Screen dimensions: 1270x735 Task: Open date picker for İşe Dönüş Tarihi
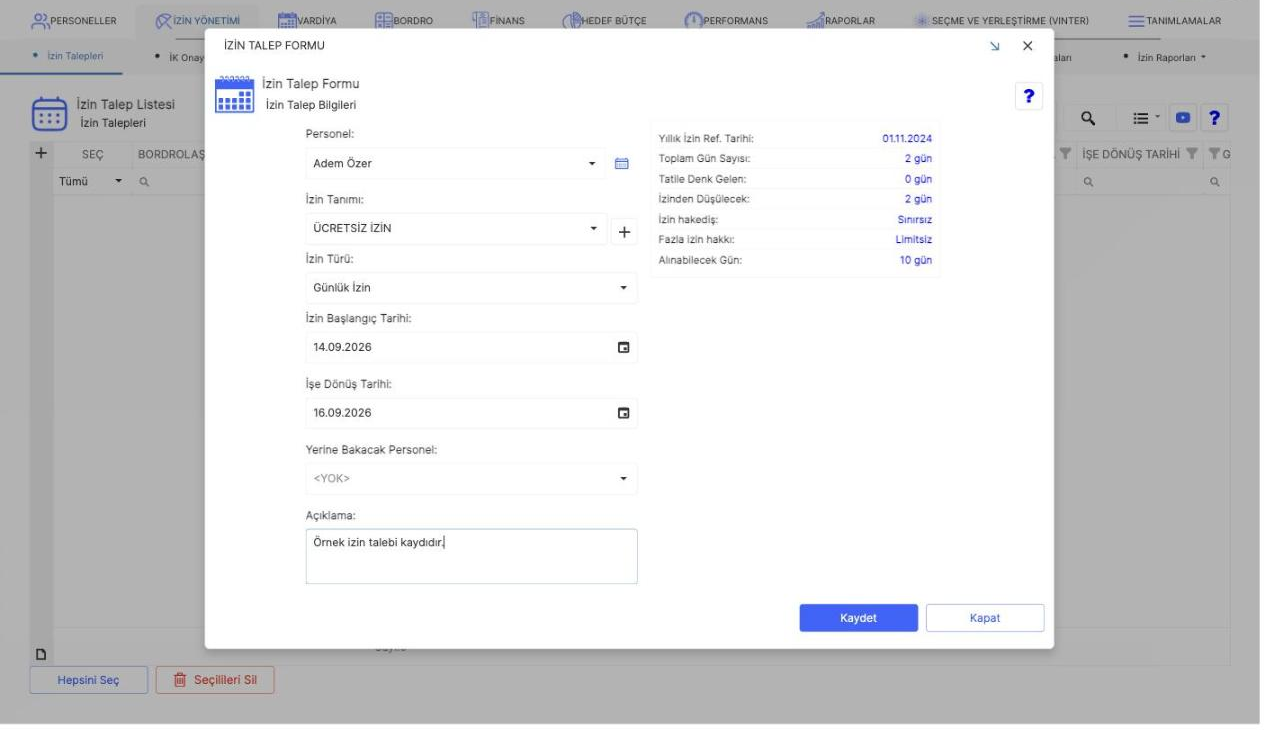coord(624,412)
